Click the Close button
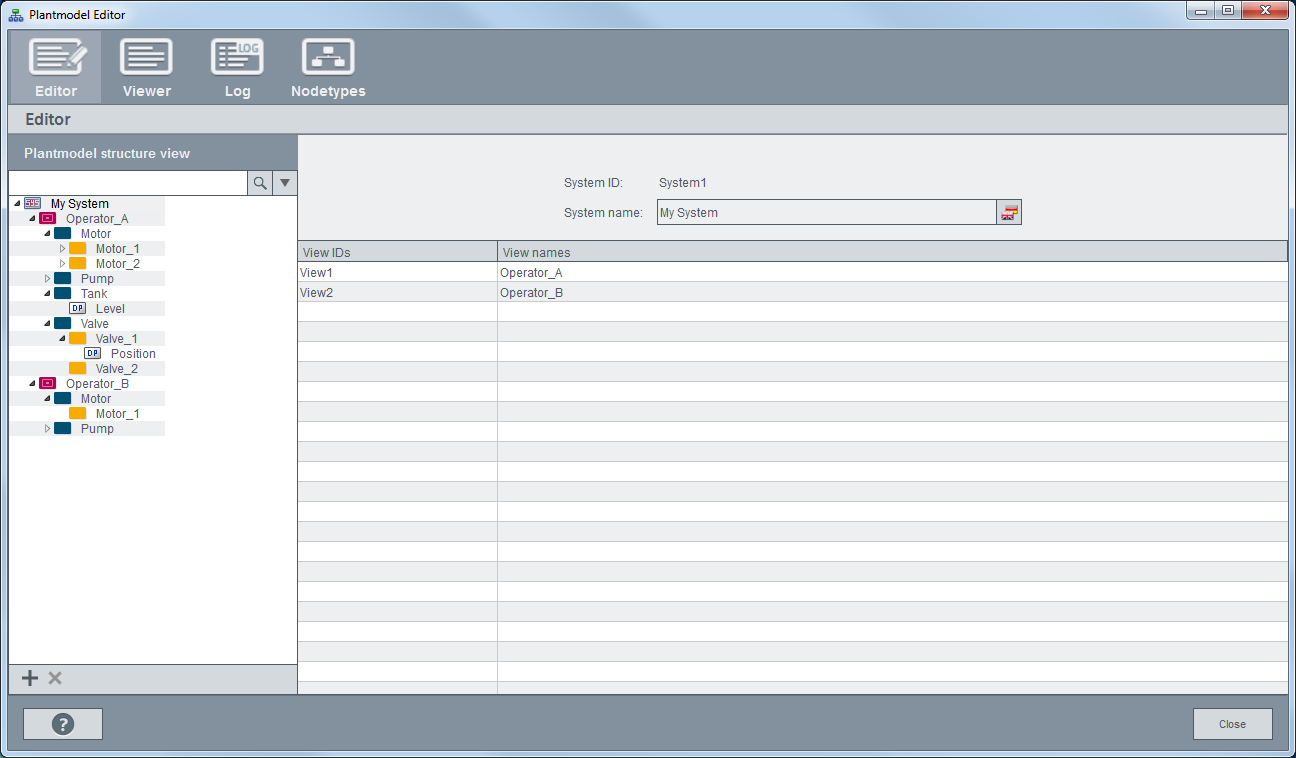1296x758 pixels. point(1232,724)
